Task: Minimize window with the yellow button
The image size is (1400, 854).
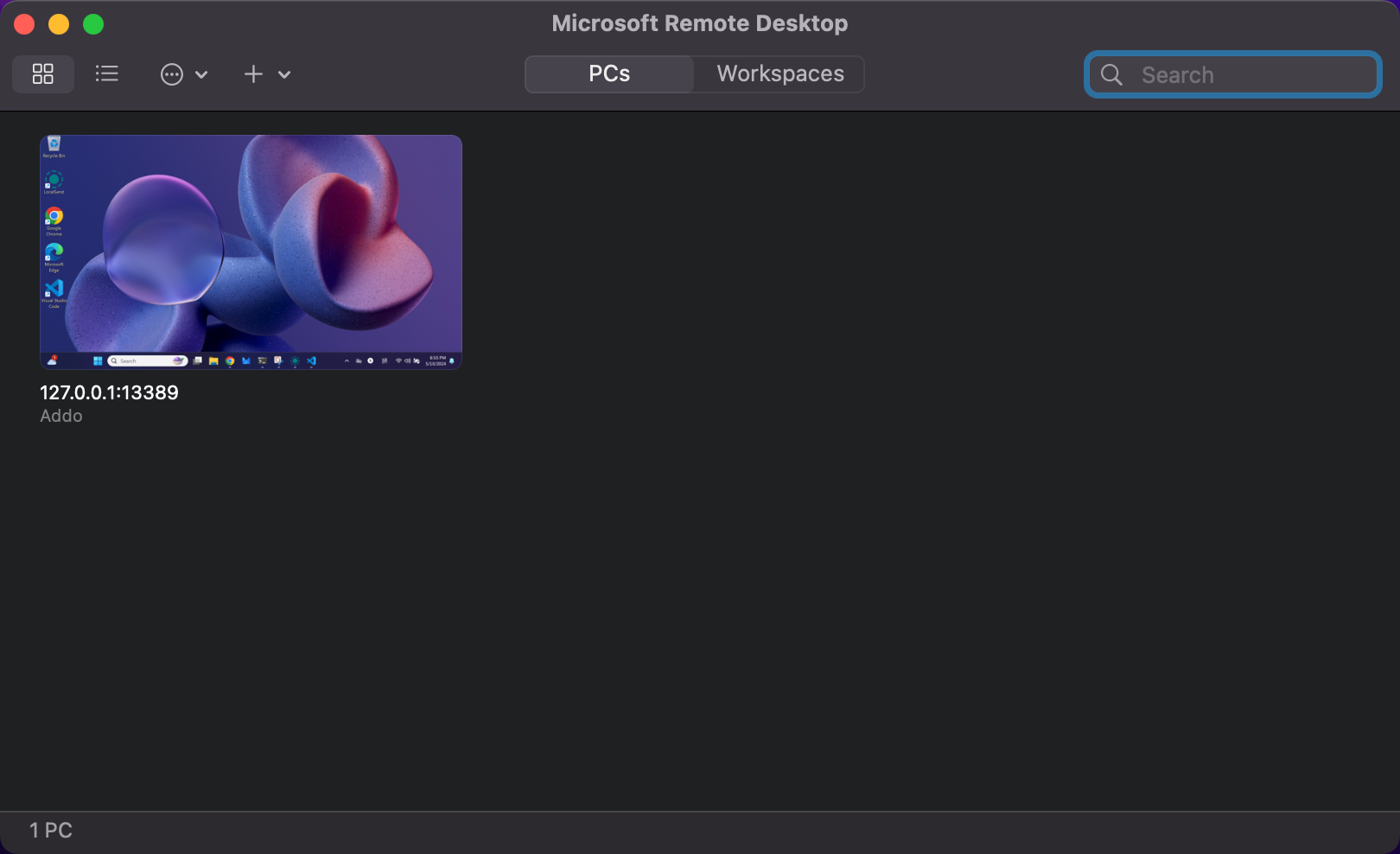Action: coord(59,24)
